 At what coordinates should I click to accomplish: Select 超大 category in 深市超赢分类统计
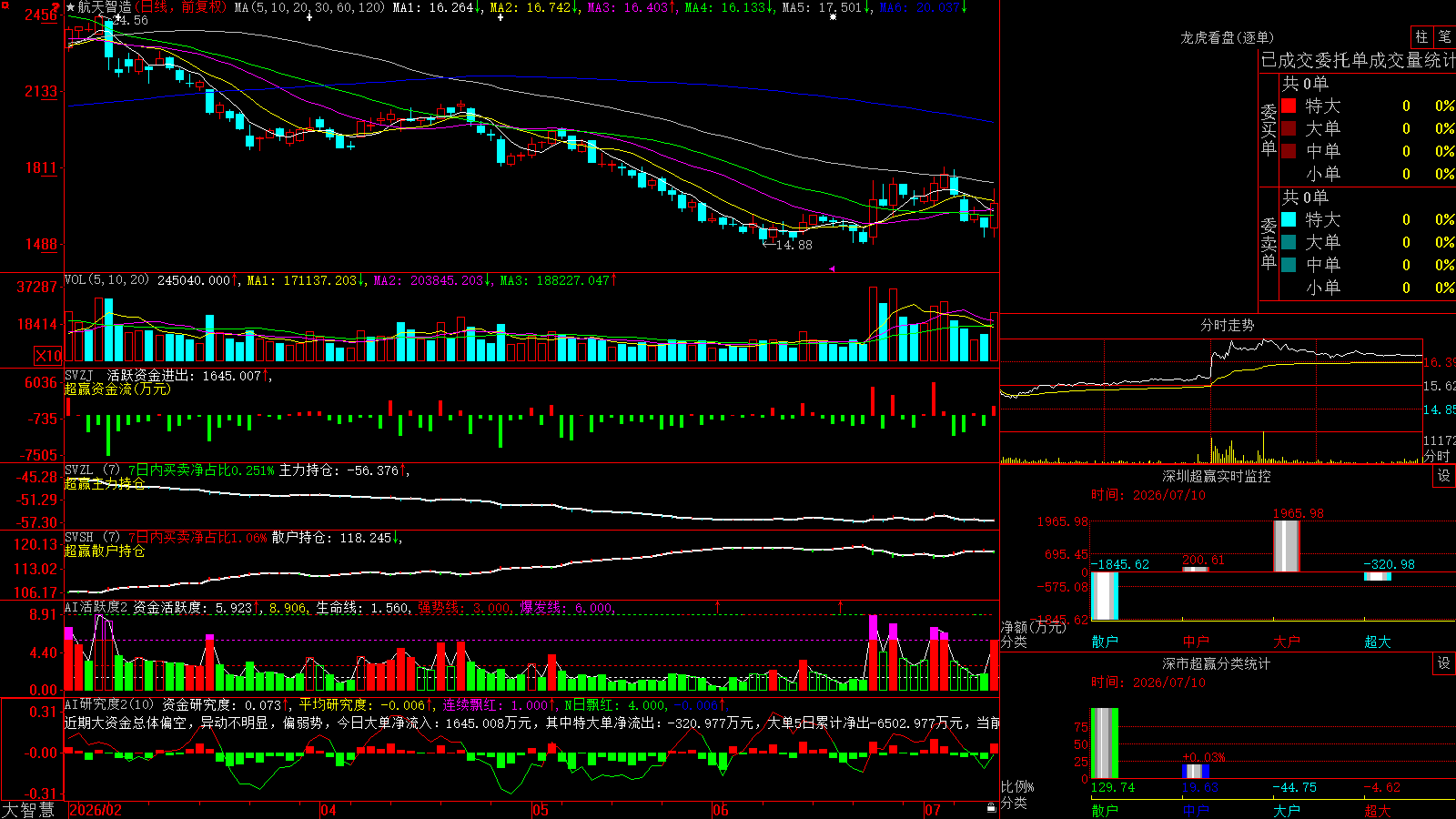tap(1378, 811)
